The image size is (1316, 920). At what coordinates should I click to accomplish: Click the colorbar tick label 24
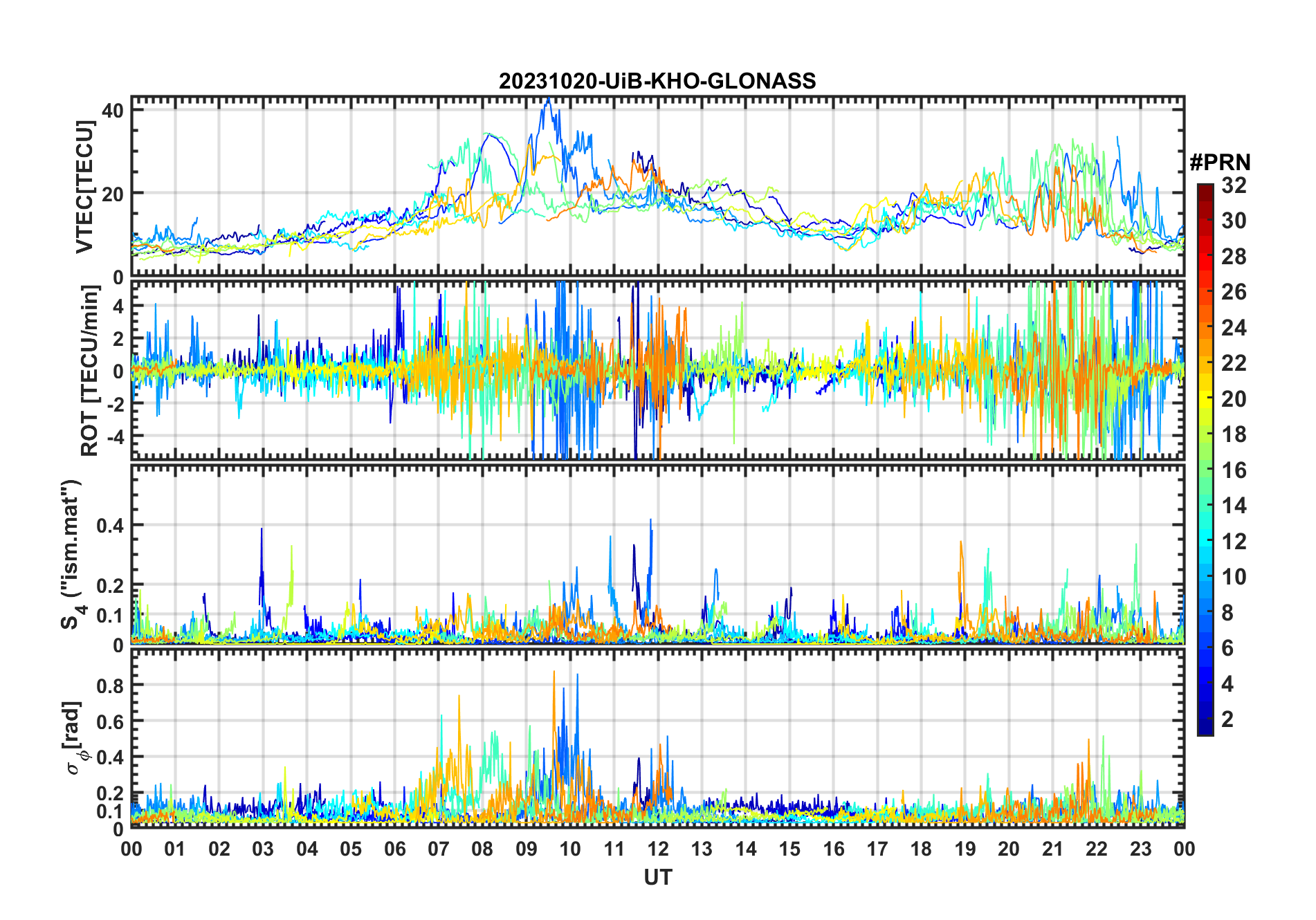point(1234,328)
